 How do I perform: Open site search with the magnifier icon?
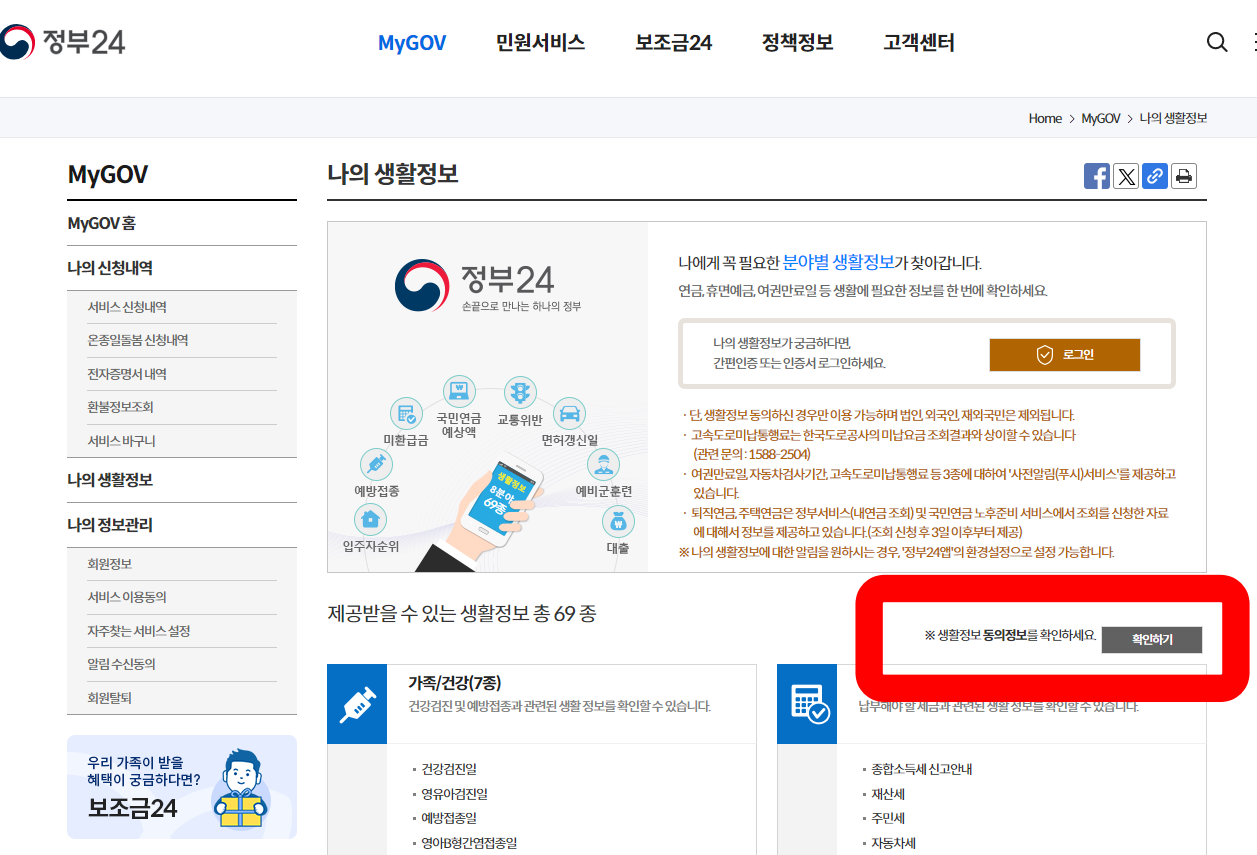coord(1217,42)
